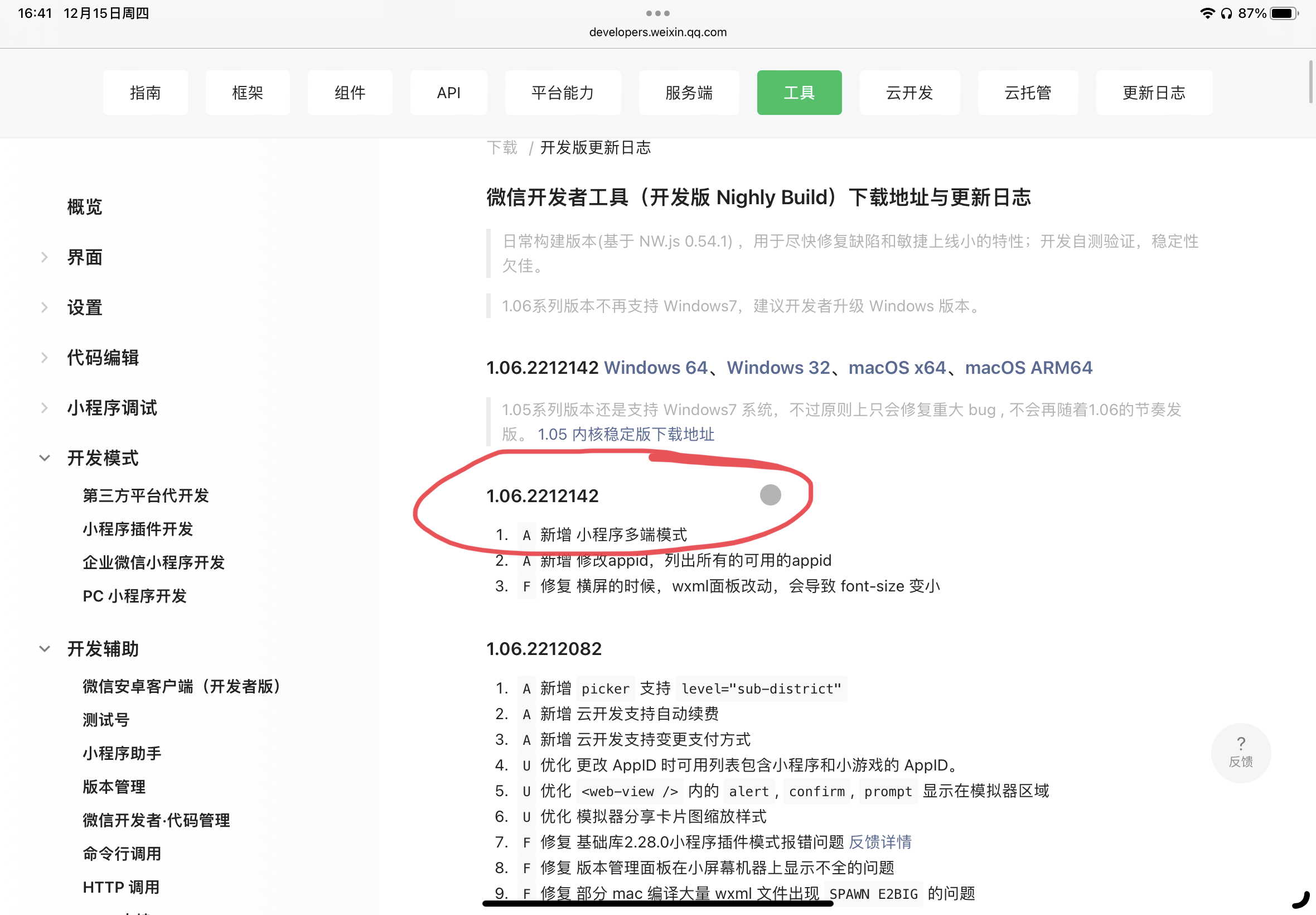Image resolution: width=1316 pixels, height=915 pixels.
Task: Download the Windows 64 build link
Action: (655, 368)
